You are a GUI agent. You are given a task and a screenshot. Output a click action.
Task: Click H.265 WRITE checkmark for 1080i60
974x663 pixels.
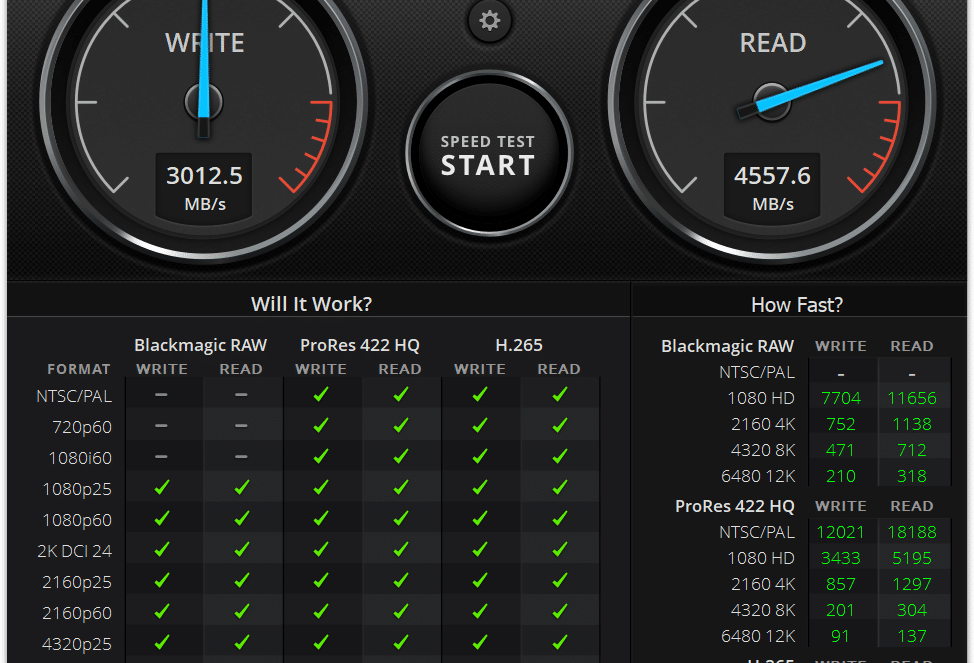click(480, 457)
